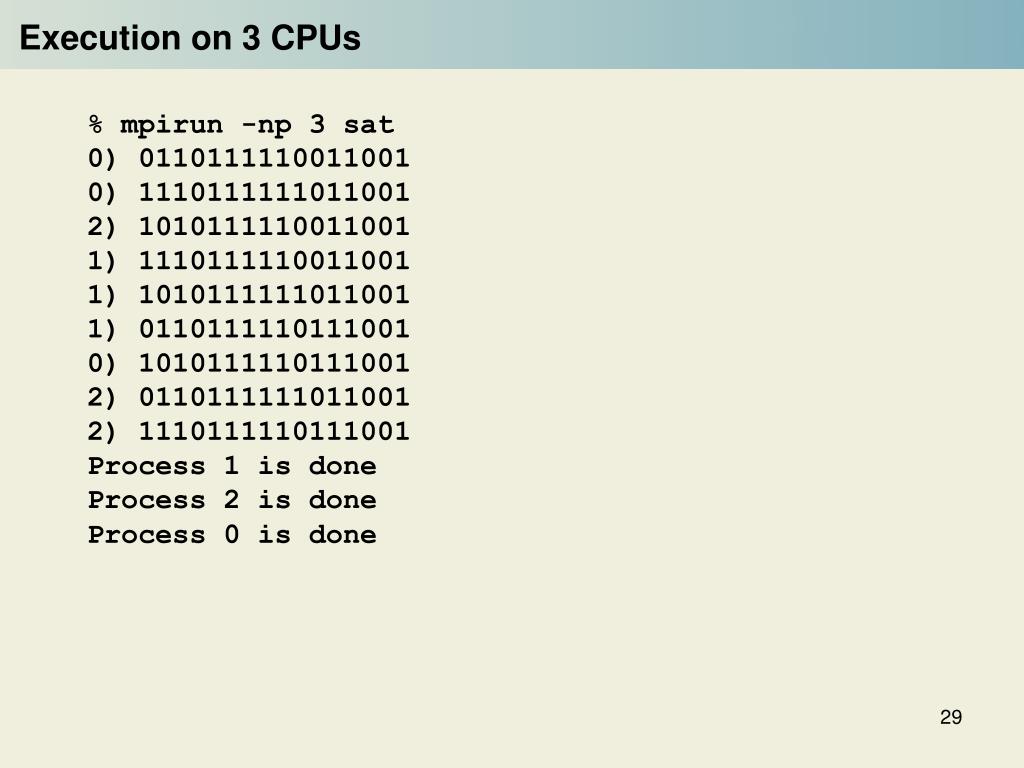This screenshot has height=768, width=1024.
Task: Click the text Process 0 is done
Action: [232, 534]
